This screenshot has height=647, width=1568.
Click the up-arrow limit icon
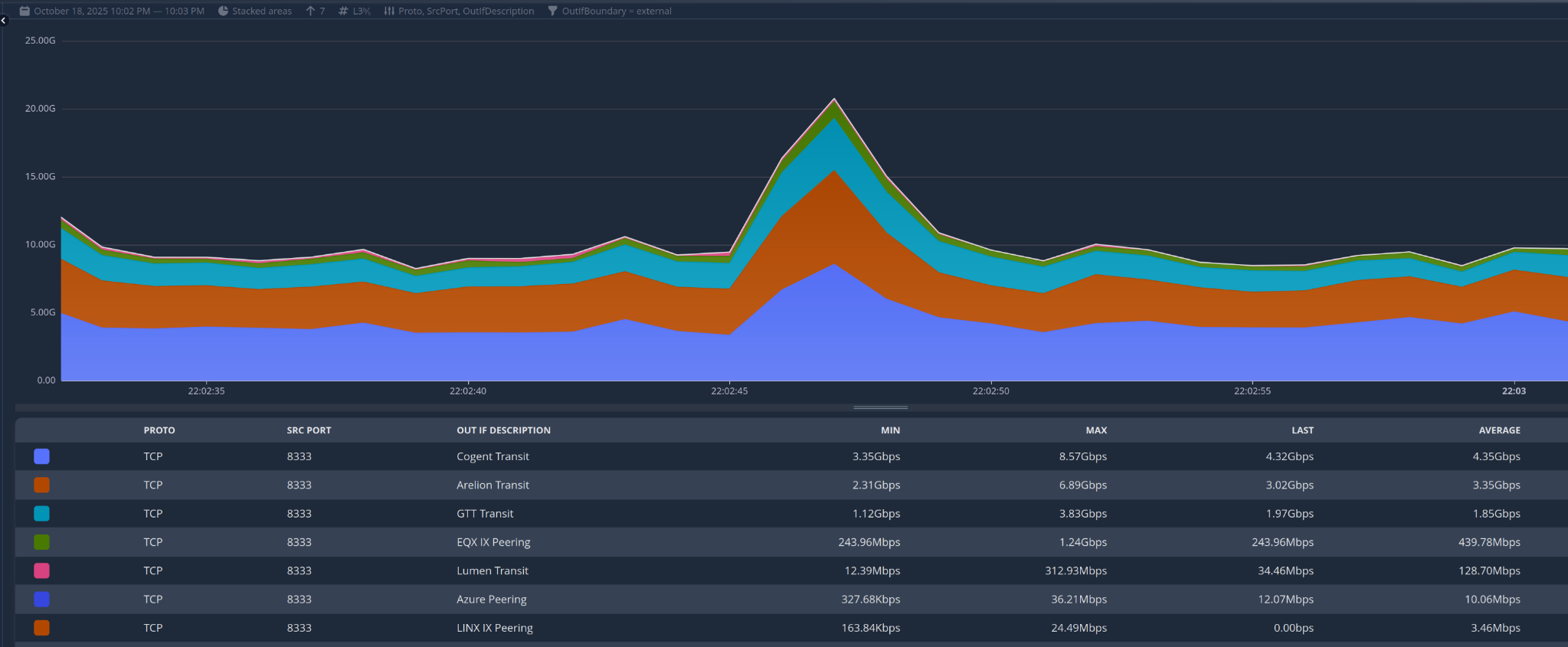point(310,11)
